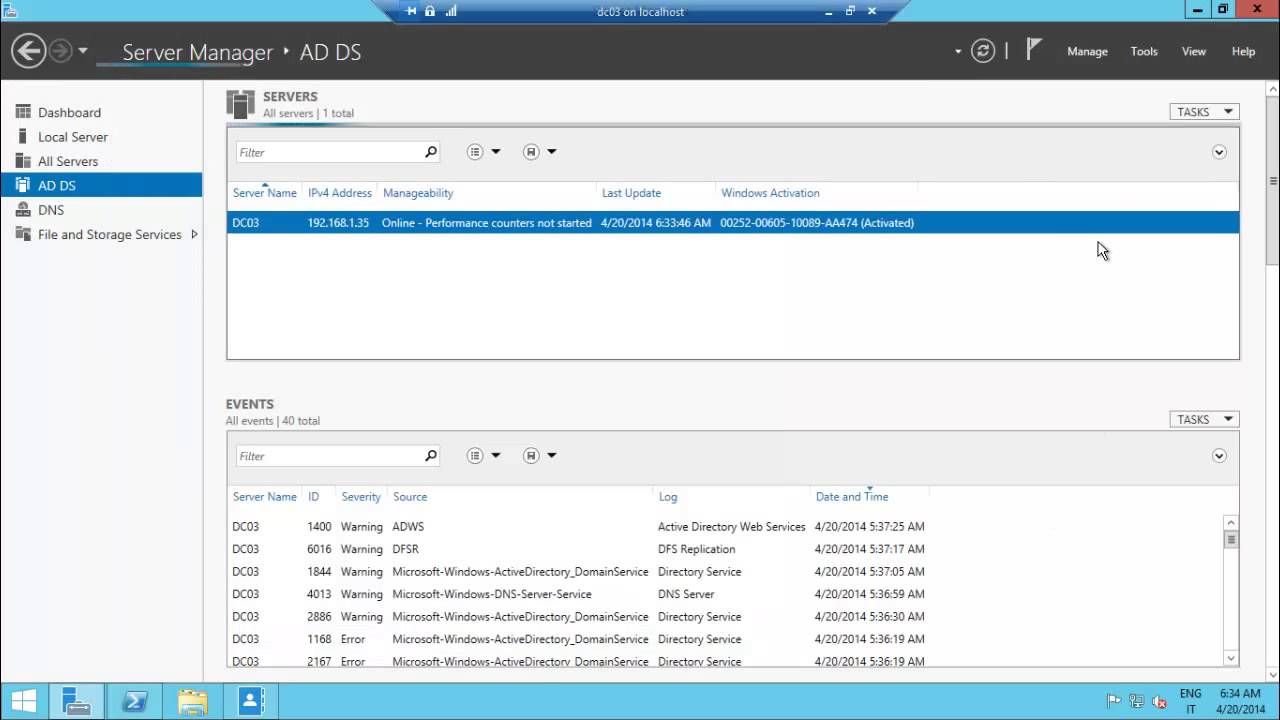Screen dimensions: 1280x720
Task: Click the SERVERS tile icon
Action: [x=240, y=104]
